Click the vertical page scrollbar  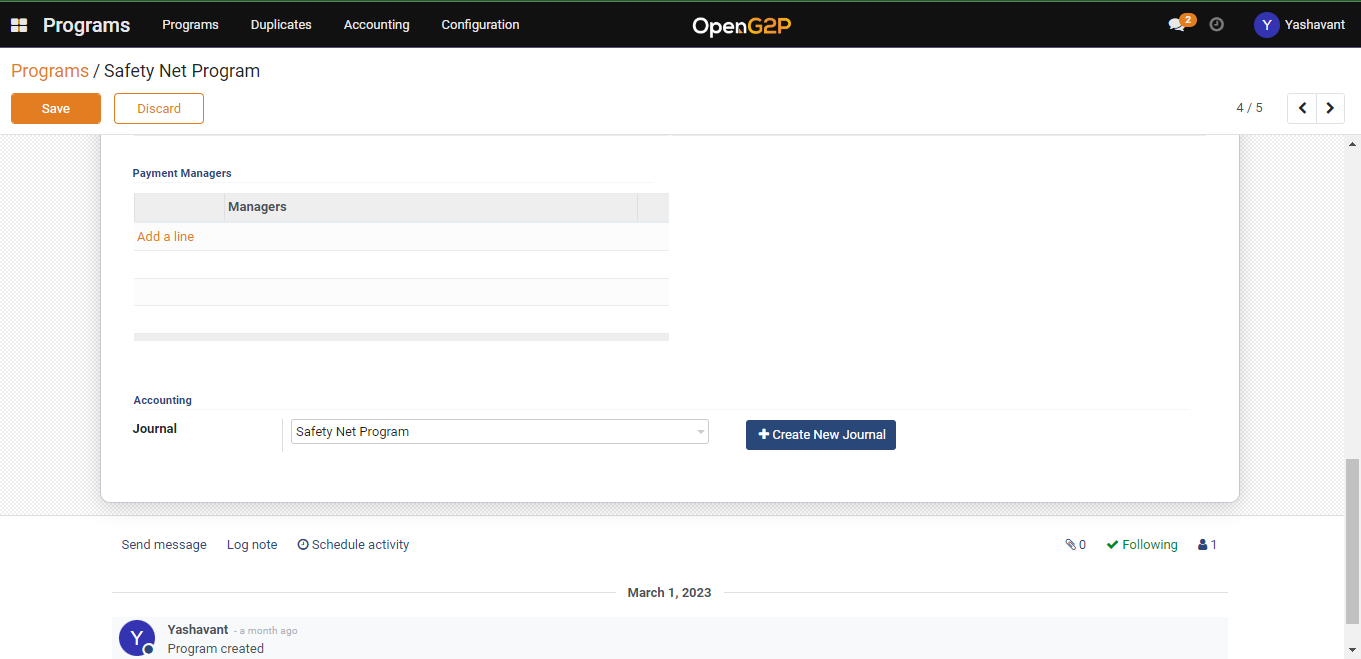[1352, 540]
